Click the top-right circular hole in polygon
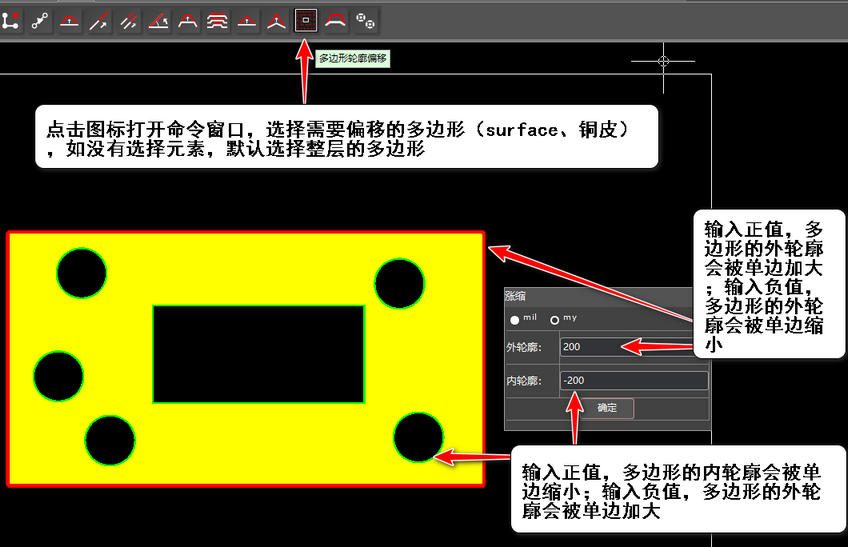 click(399, 284)
